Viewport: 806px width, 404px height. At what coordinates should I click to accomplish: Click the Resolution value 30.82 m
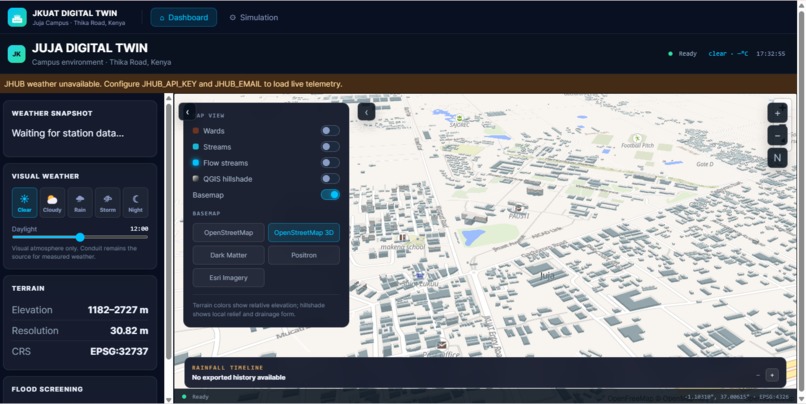[x=129, y=330]
